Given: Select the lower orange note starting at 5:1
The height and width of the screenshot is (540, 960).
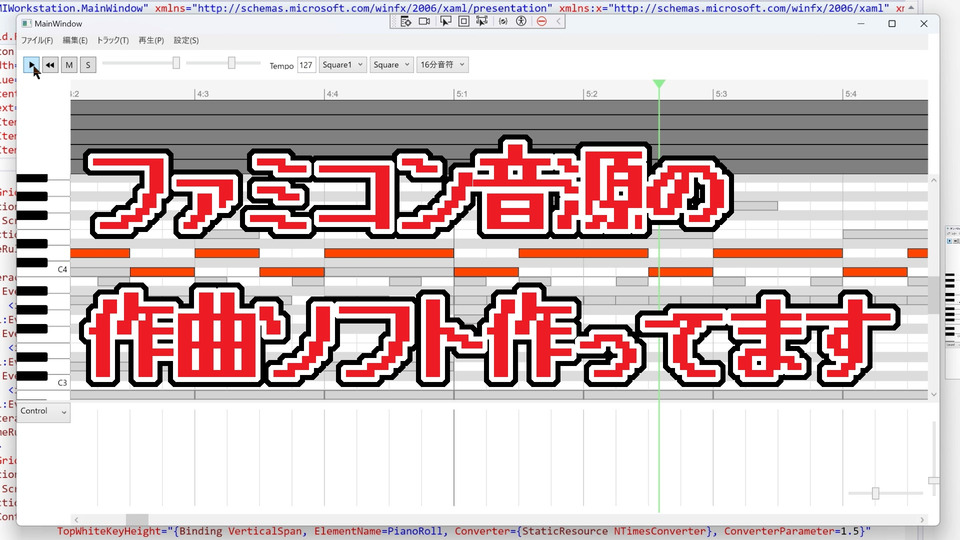Looking at the screenshot, I should click(x=486, y=272).
